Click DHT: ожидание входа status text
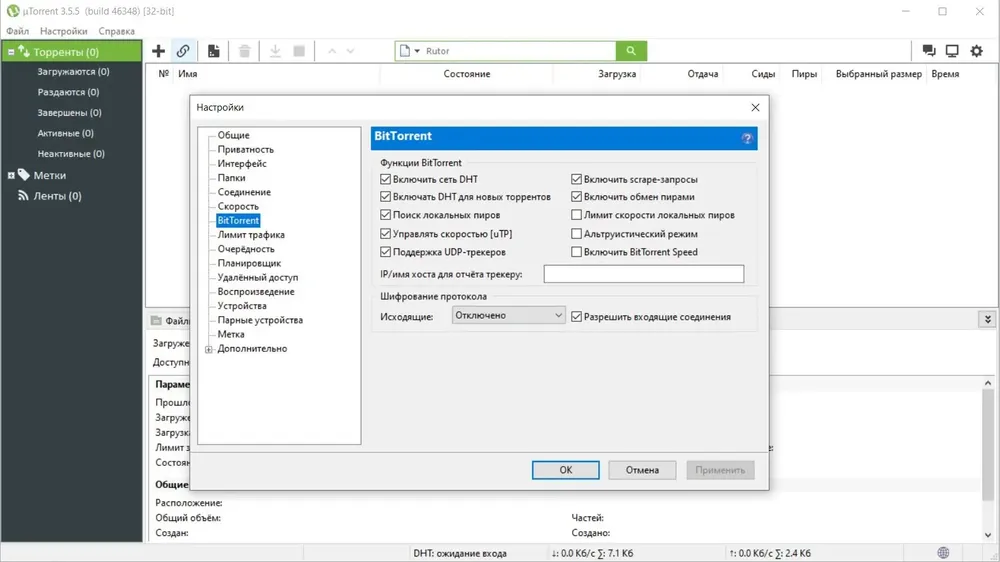 click(460, 553)
